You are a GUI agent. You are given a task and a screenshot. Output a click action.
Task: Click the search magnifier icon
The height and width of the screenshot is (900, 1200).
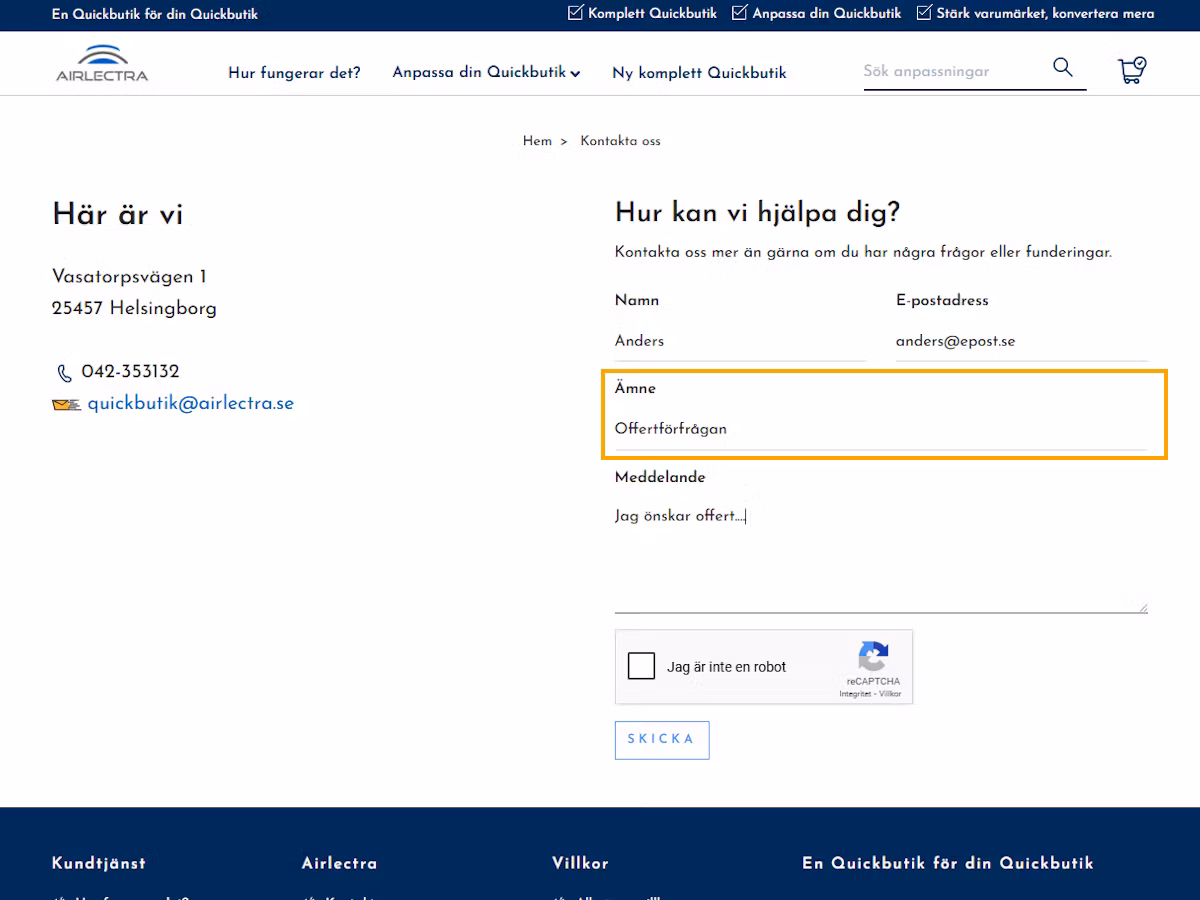(x=1063, y=68)
